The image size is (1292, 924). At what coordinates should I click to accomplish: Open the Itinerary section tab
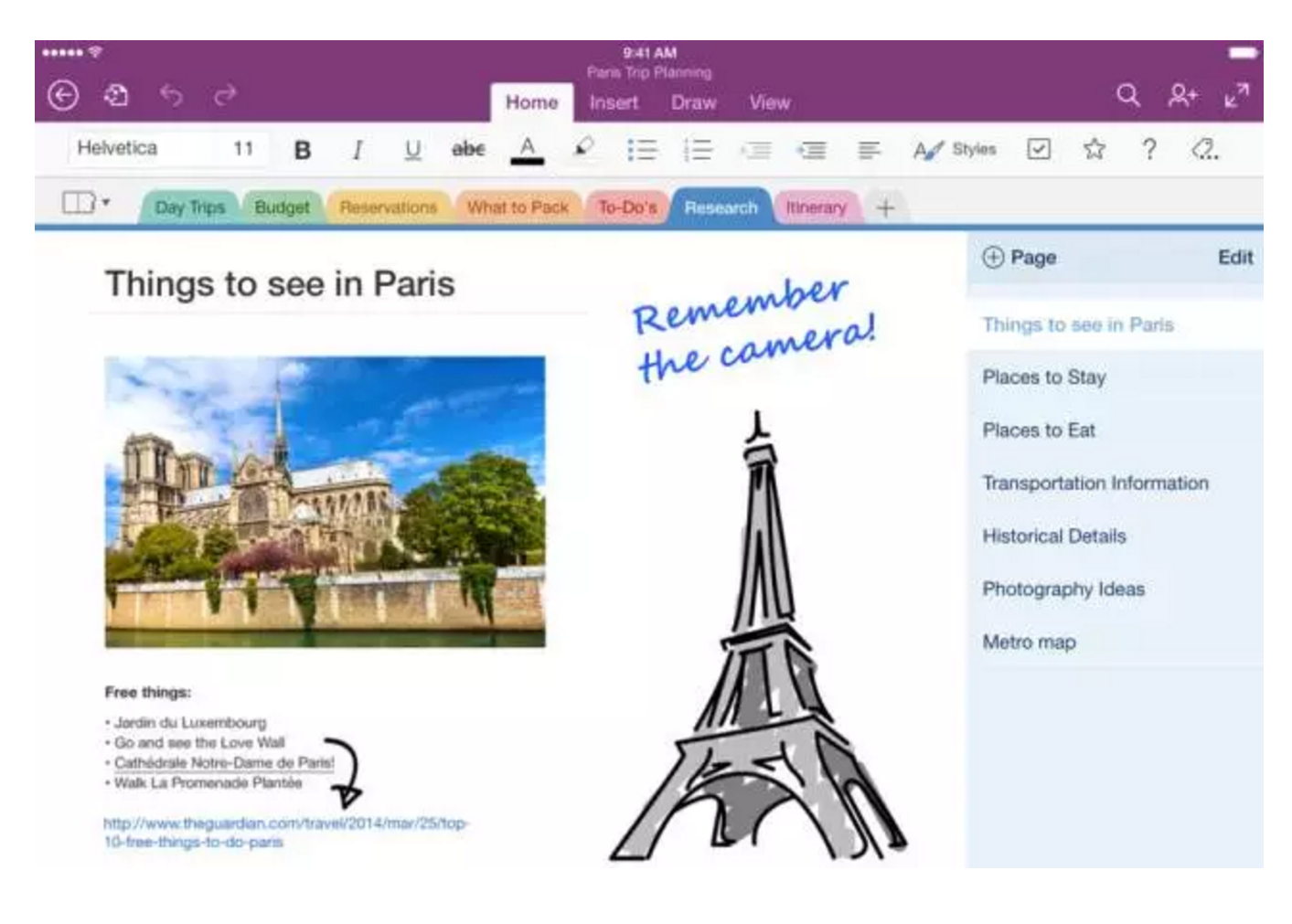tap(817, 207)
